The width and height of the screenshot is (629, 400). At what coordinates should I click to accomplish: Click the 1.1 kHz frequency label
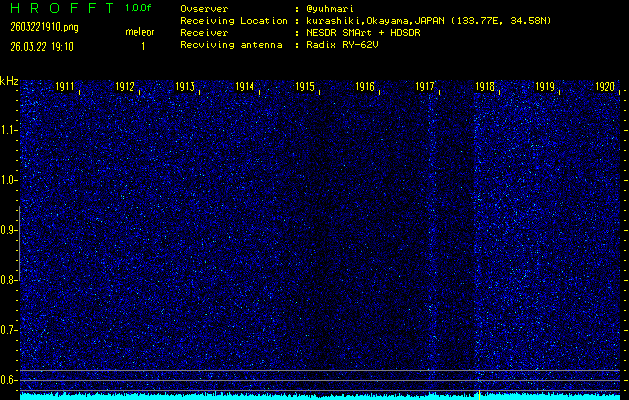(9, 130)
